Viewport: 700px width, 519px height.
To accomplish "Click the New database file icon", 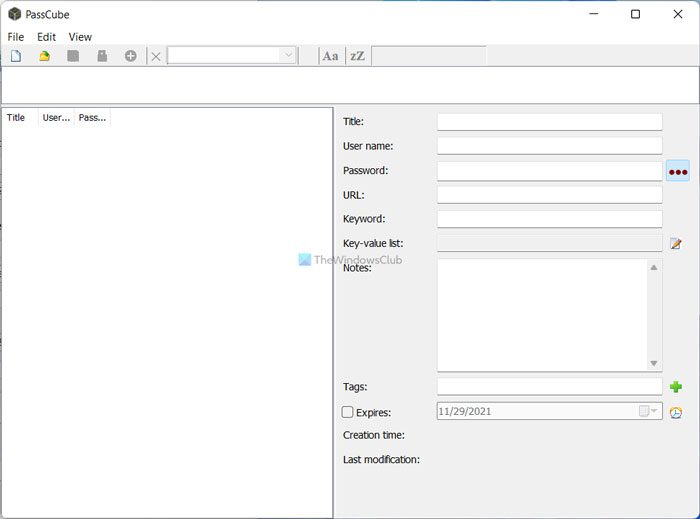I will (16, 56).
